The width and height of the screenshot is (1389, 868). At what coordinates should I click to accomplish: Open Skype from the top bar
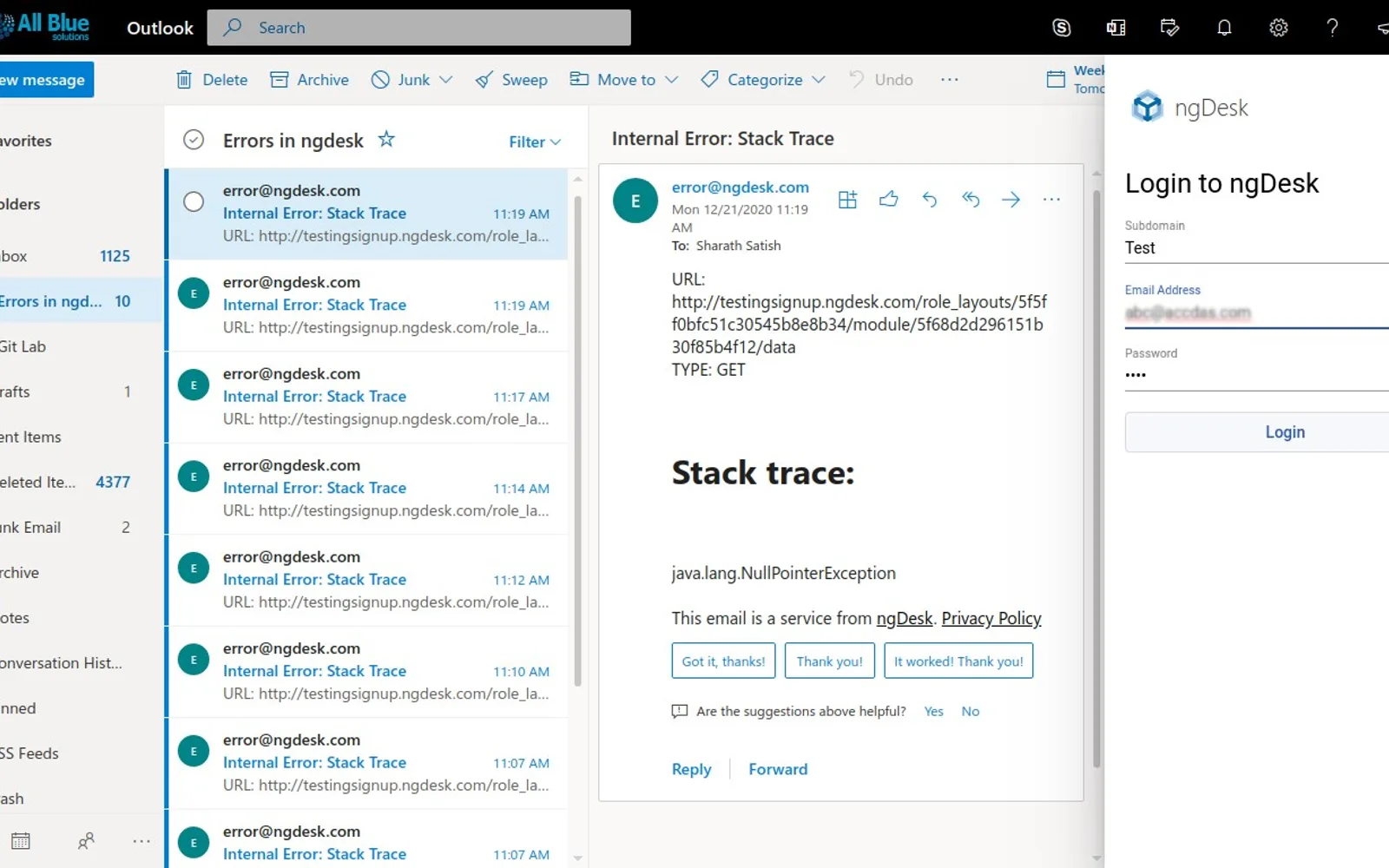click(1061, 28)
